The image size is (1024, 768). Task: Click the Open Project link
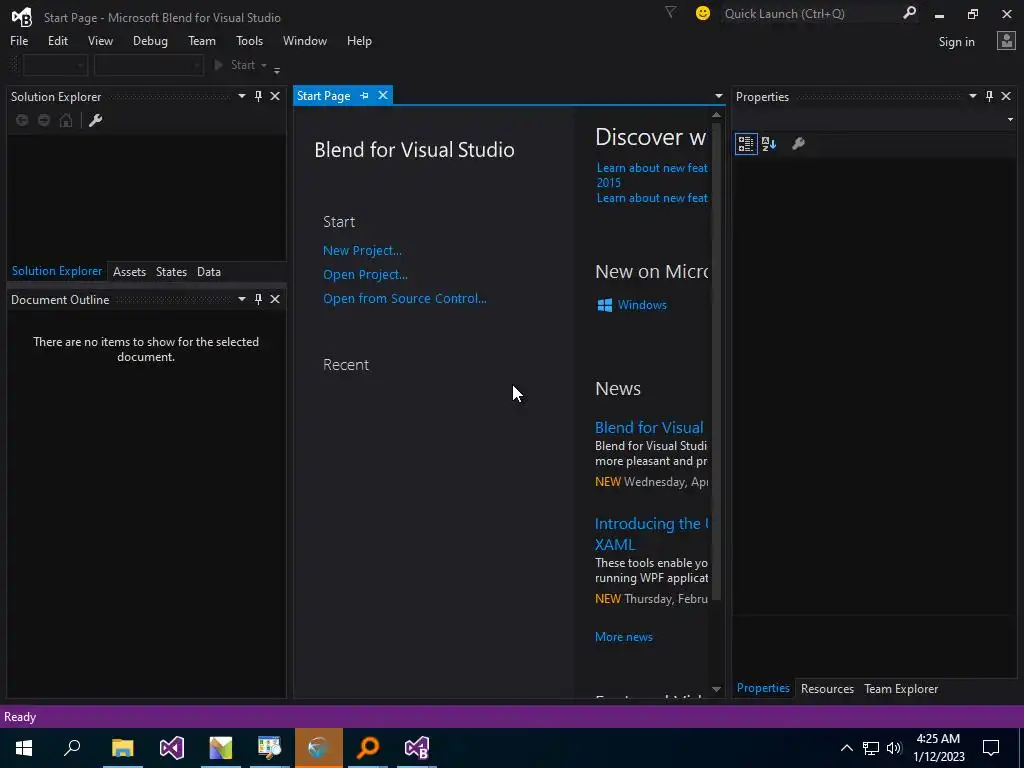click(x=365, y=274)
